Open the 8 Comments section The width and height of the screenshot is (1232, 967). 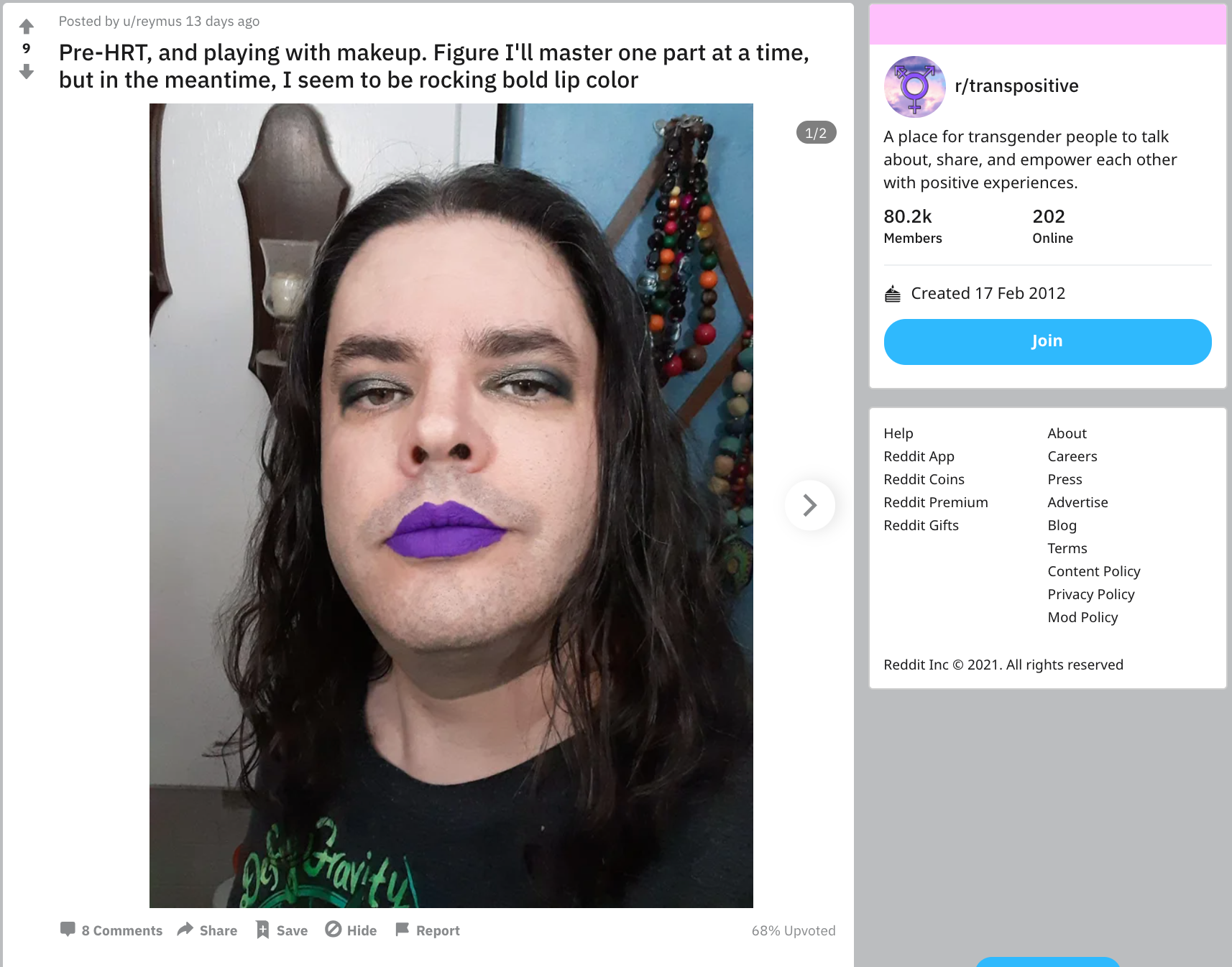point(111,930)
